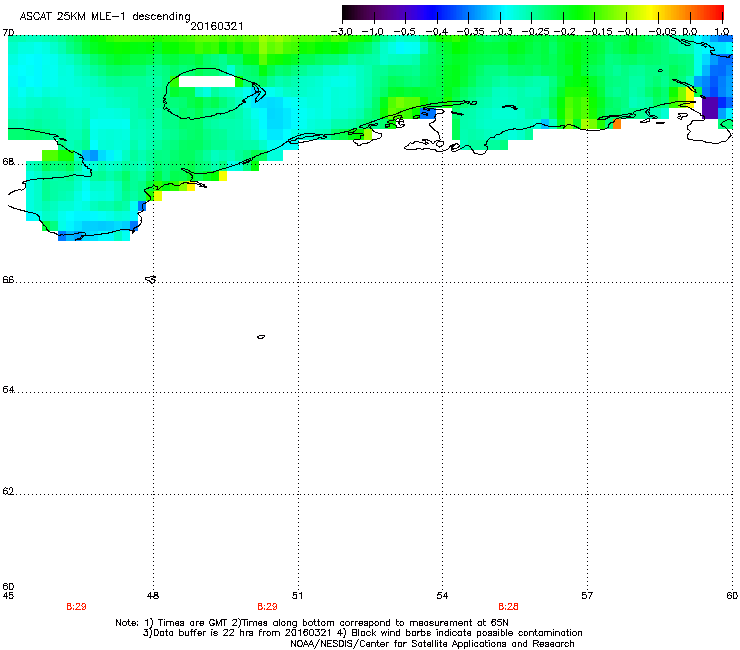Click the latitude '62' axis label
The height and width of the screenshot is (650, 740).
click(x=8, y=492)
